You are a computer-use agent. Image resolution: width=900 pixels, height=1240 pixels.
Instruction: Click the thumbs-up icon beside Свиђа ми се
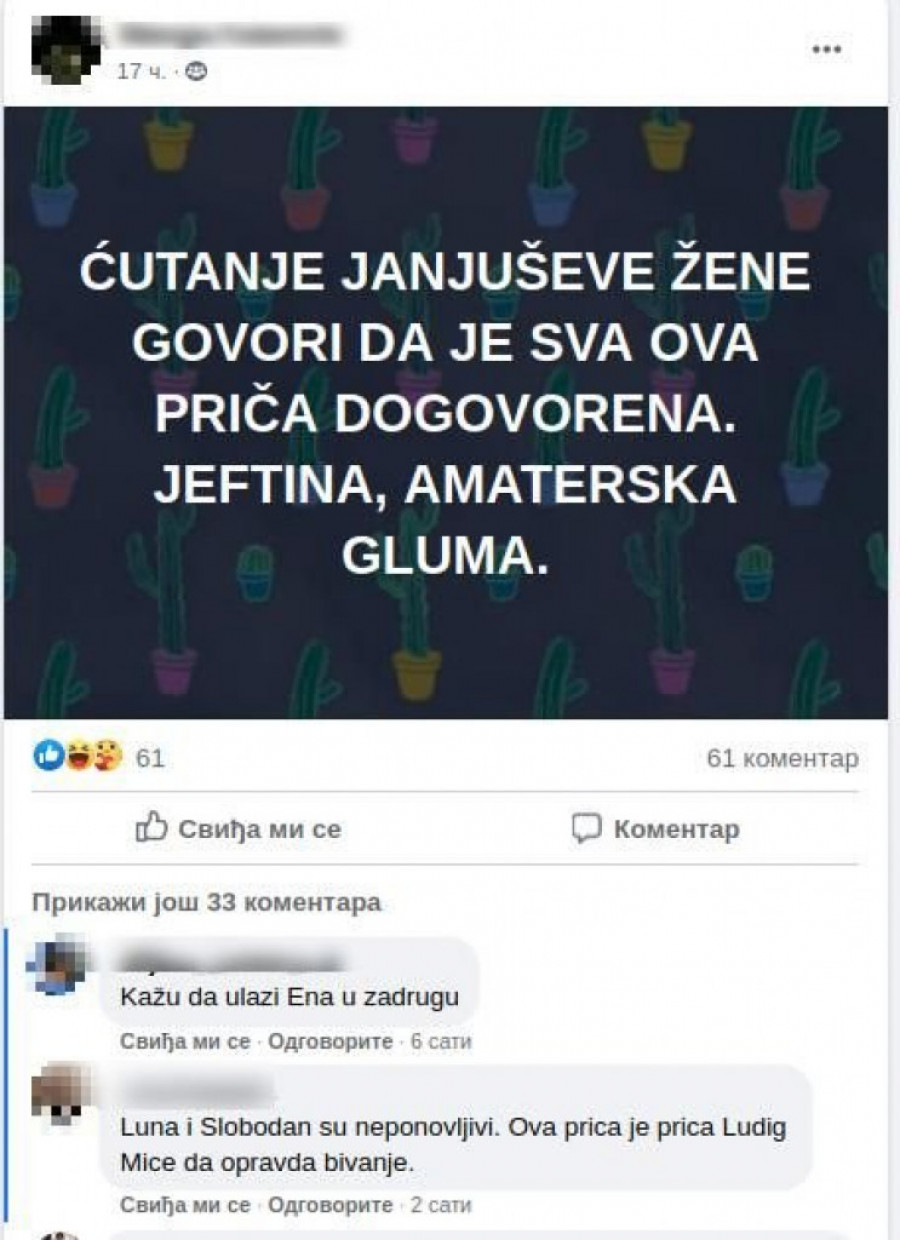(x=150, y=827)
